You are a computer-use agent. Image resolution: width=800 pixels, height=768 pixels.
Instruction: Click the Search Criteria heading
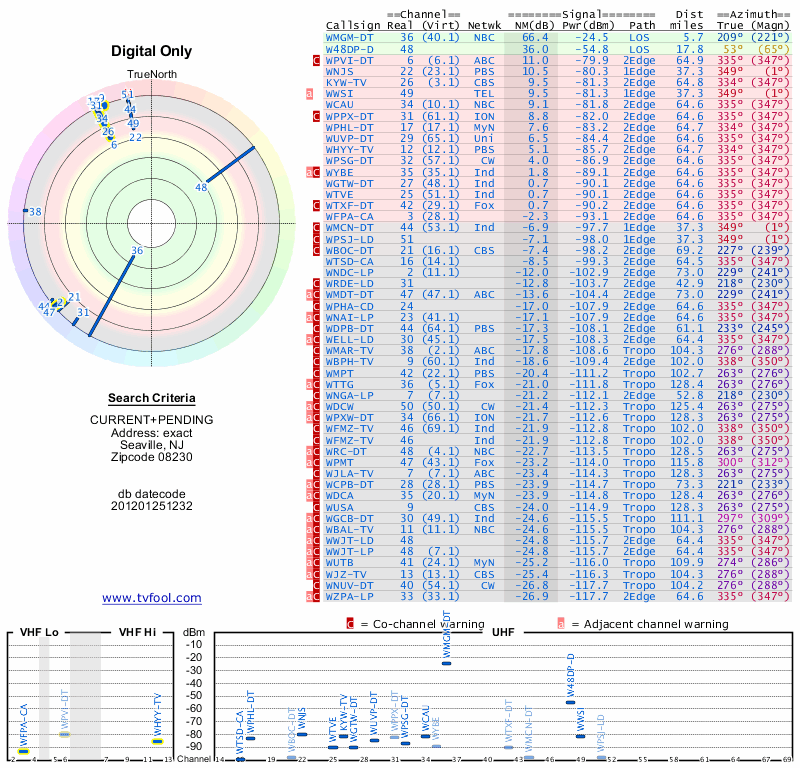(152, 398)
